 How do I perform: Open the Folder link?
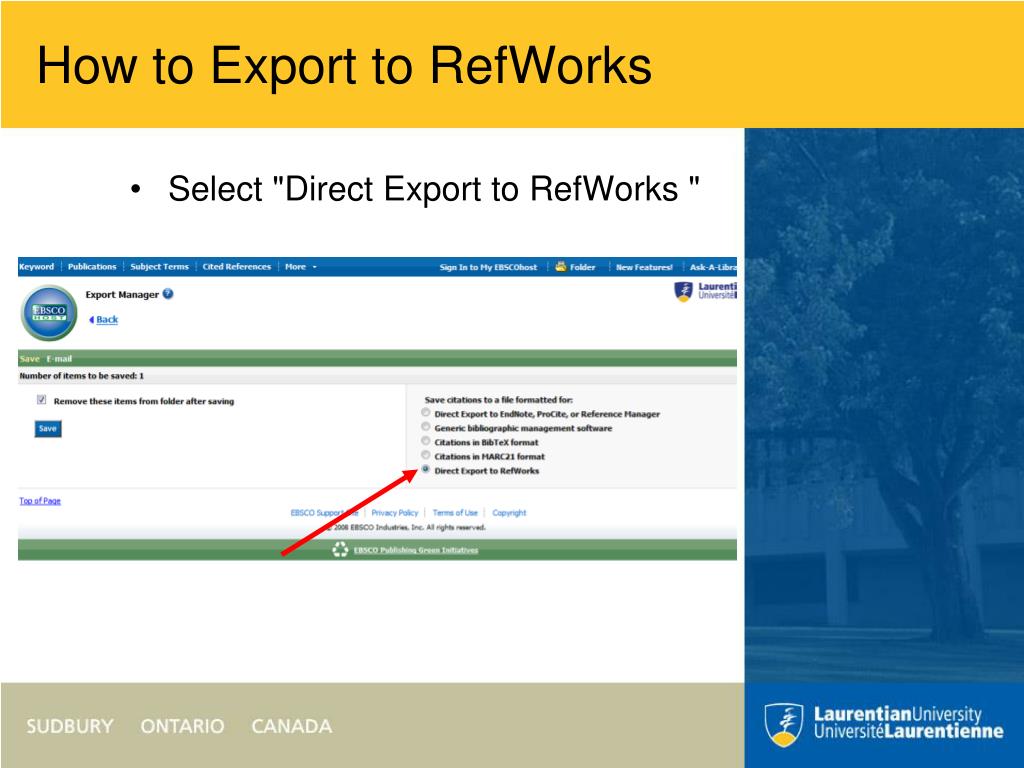click(x=583, y=267)
